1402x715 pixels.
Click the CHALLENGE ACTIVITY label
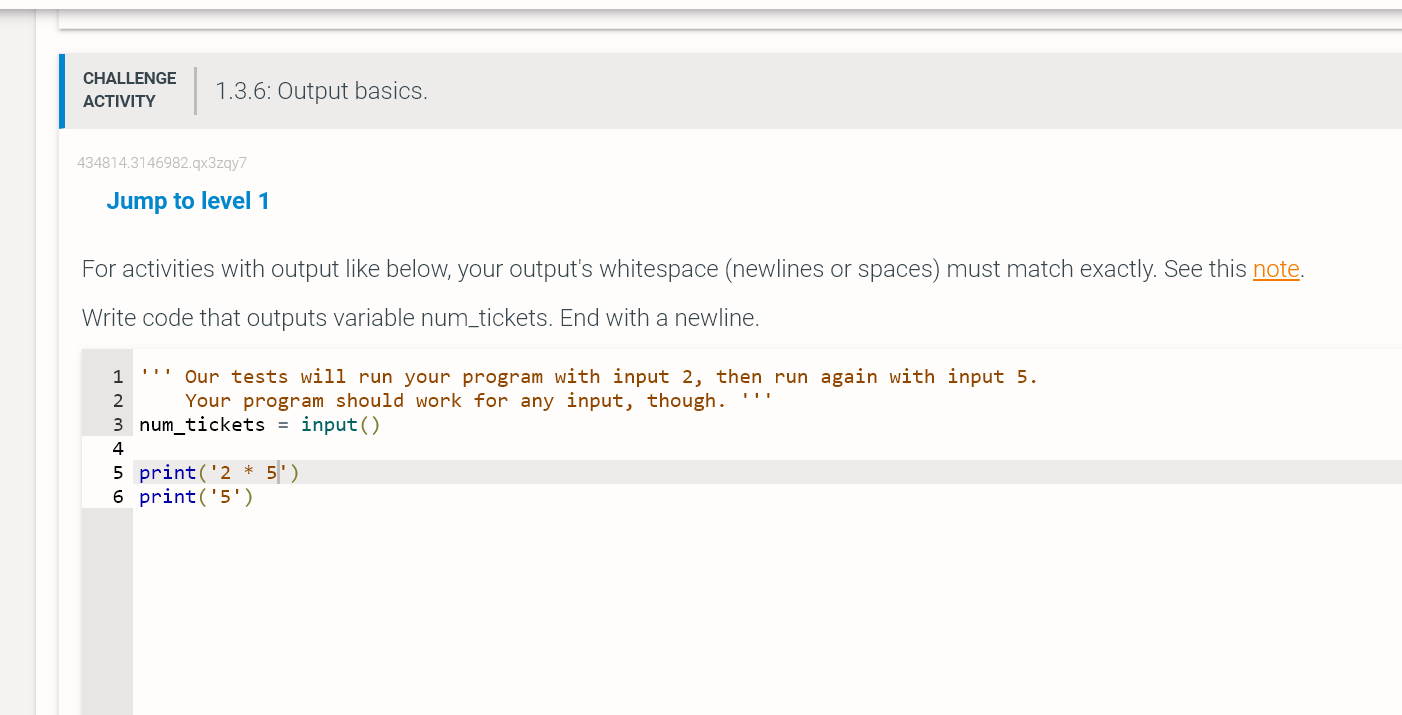[129, 89]
